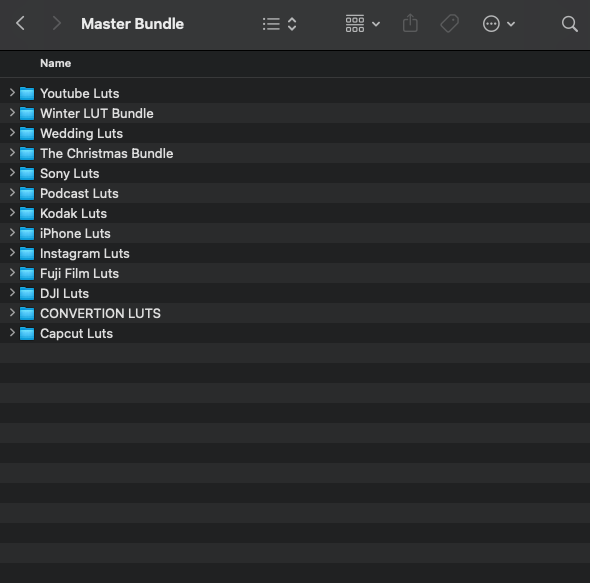The image size is (590, 583).
Task: Click the forward navigation arrow
Action: click(x=56, y=23)
